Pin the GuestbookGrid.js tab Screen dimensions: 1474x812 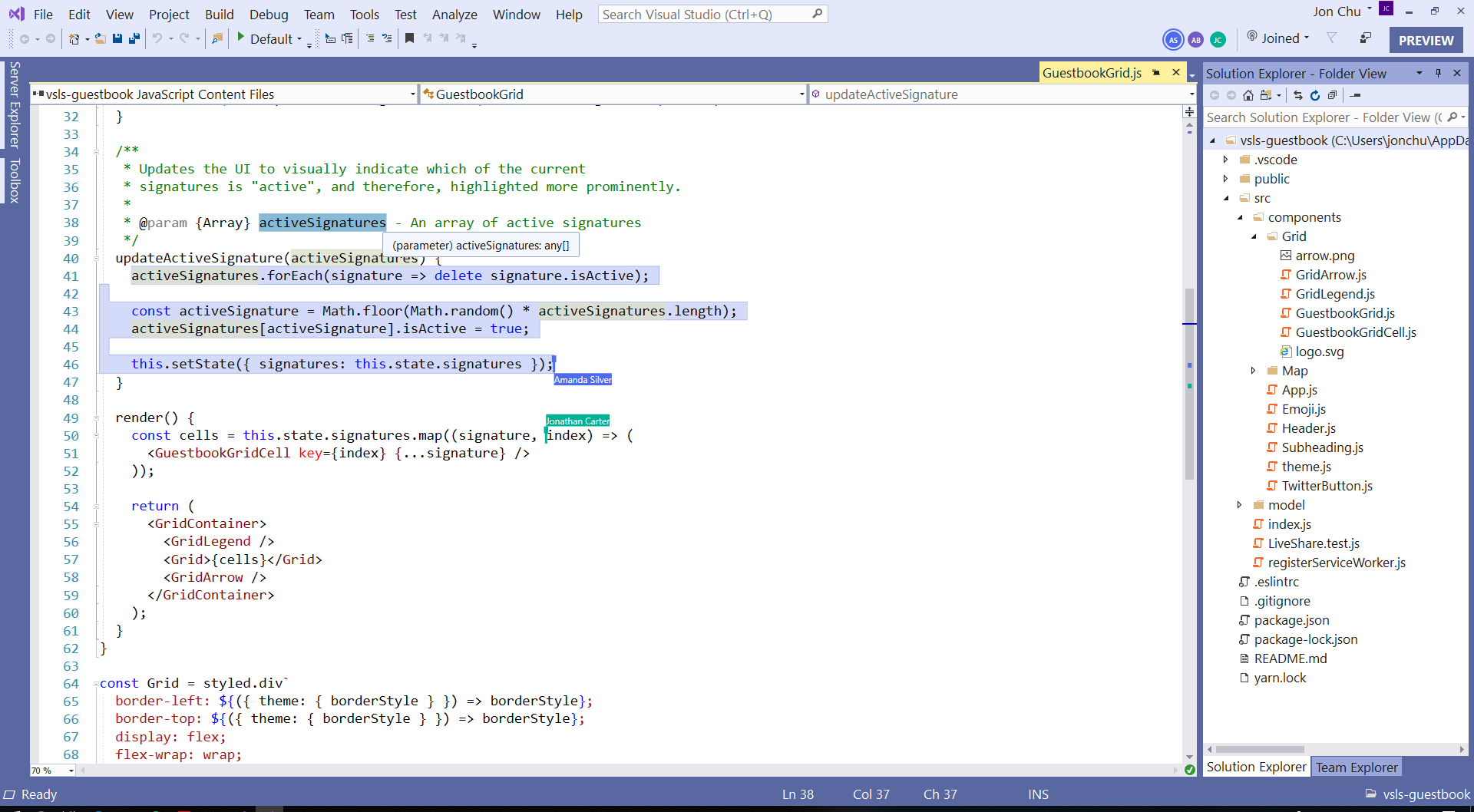point(1156,73)
